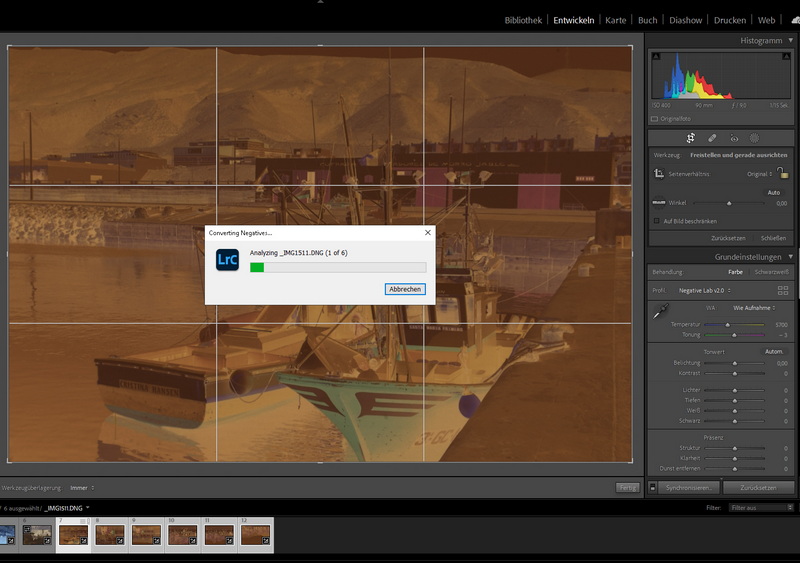Screen dimensions: 800x563
Task: Open the profile browser grid icon
Action: tap(783, 290)
